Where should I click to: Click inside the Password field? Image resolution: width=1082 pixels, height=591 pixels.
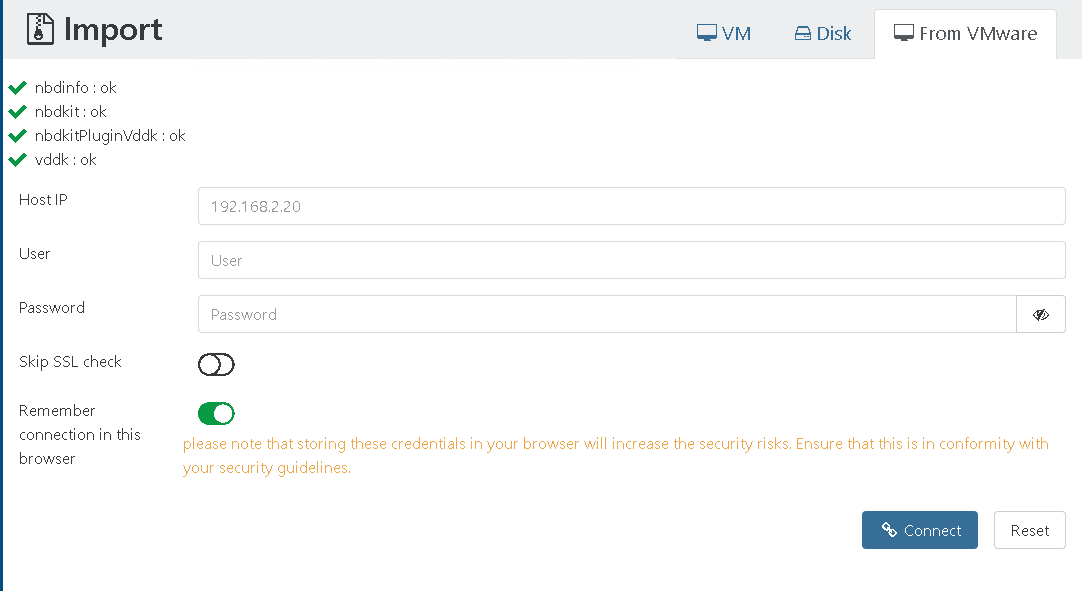(607, 314)
